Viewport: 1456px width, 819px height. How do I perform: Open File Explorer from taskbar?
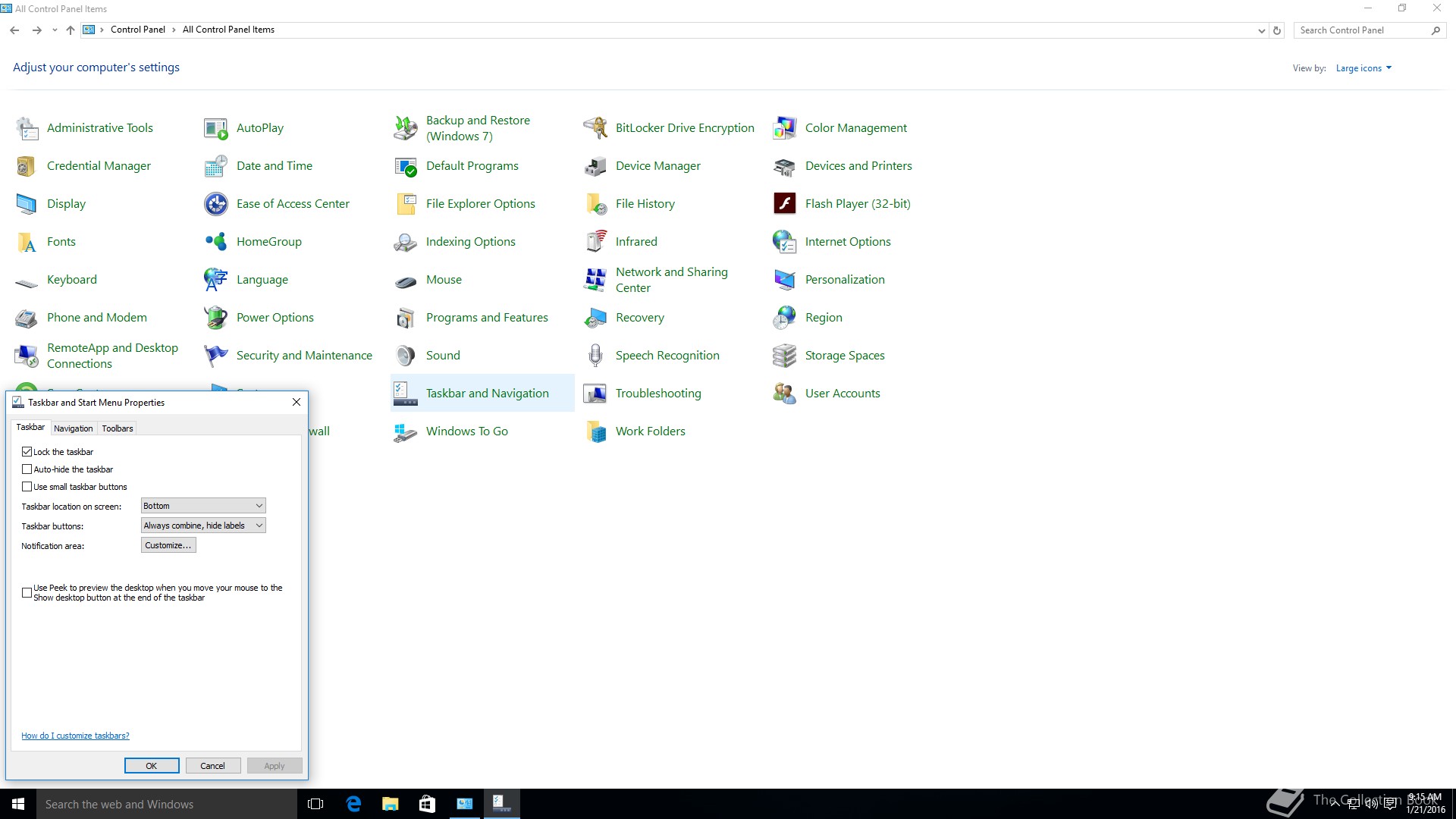click(390, 804)
